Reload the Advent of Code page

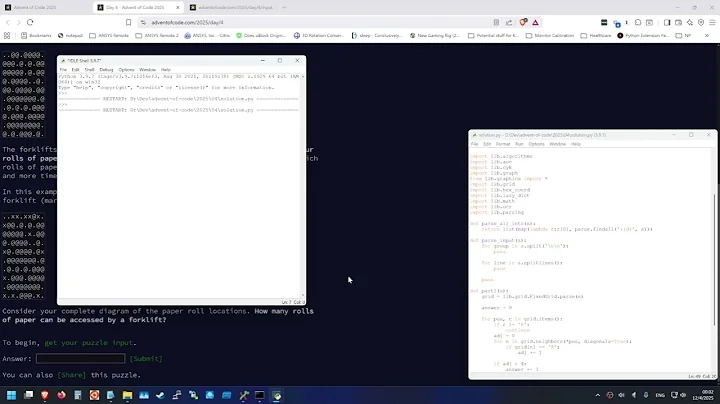tap(30, 22)
